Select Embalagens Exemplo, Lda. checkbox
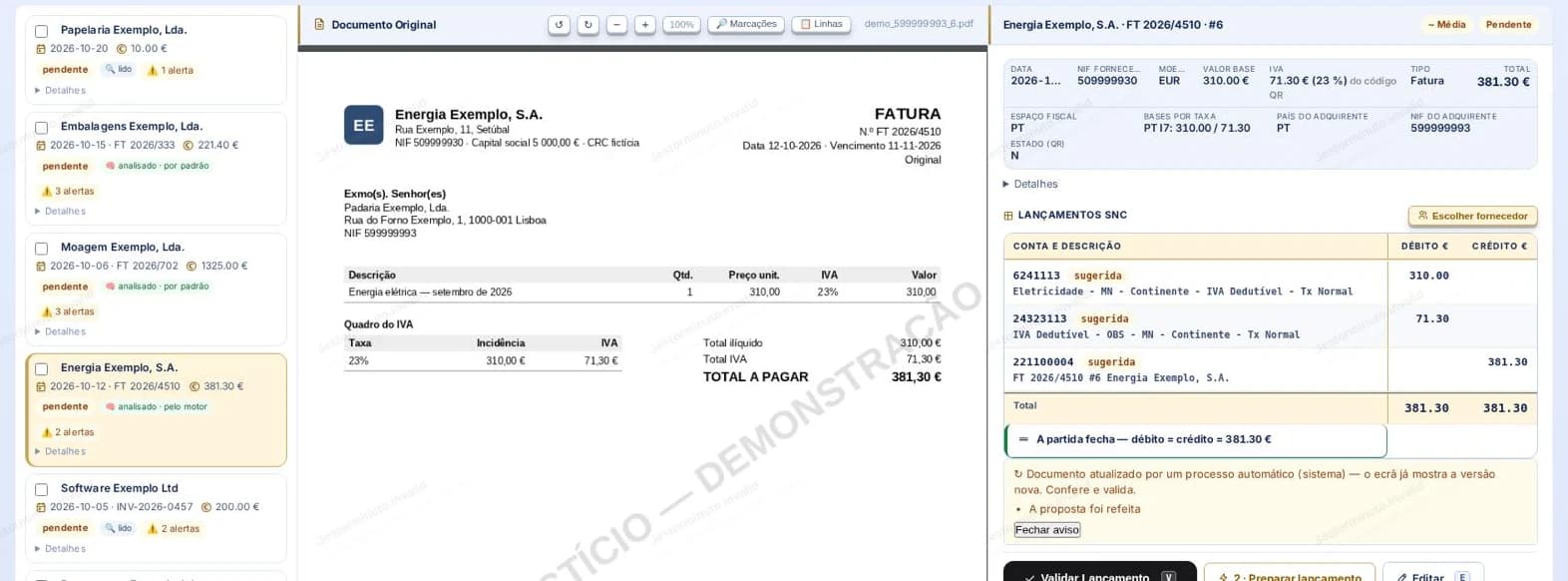The height and width of the screenshot is (581, 1568). [x=42, y=128]
